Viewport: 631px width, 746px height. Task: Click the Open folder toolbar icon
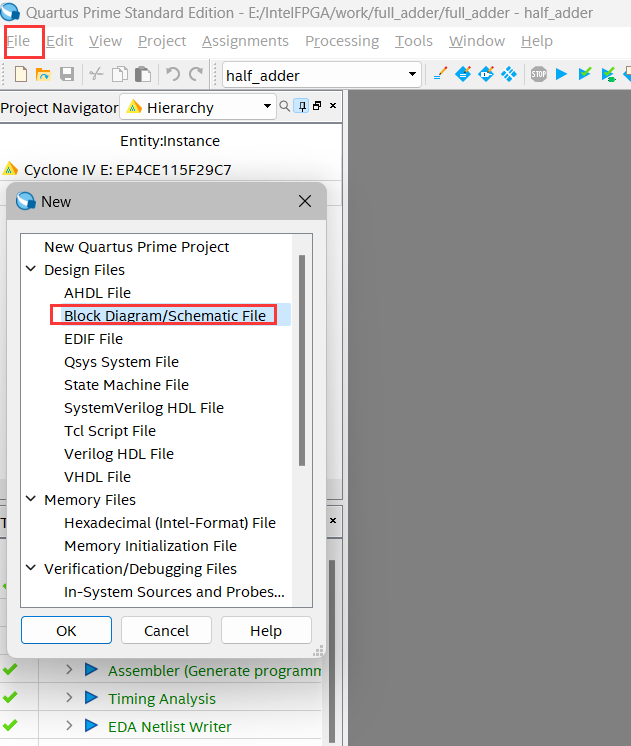pyautogui.click(x=43, y=75)
